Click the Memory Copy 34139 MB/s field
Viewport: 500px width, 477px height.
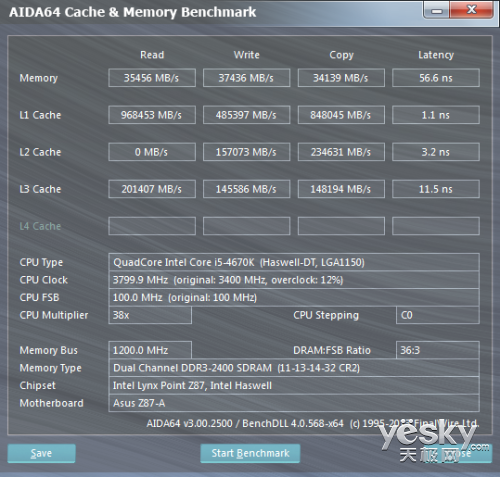point(341,78)
